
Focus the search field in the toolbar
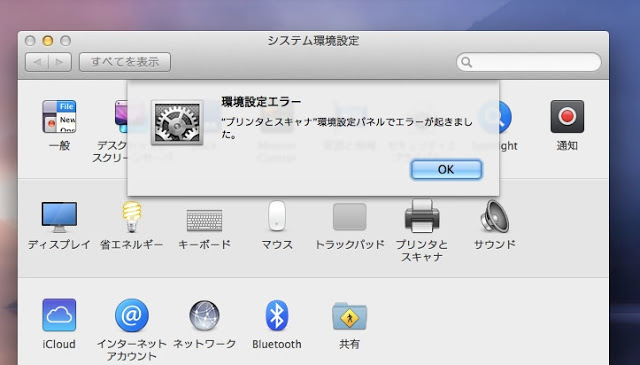tap(529, 62)
